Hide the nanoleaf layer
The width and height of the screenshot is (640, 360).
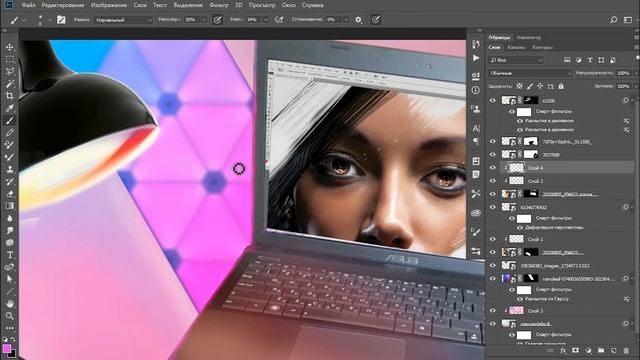[x=493, y=279]
